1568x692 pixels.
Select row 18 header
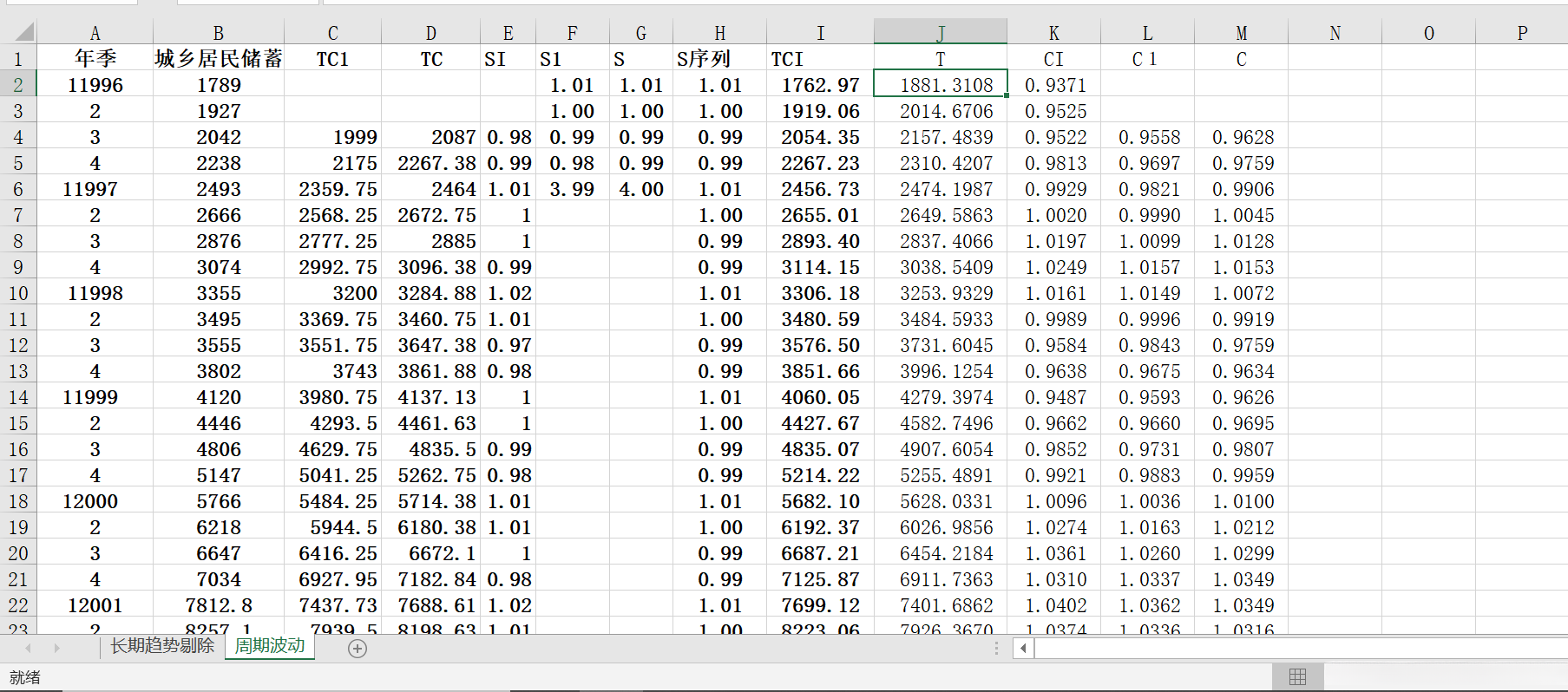click(x=18, y=501)
